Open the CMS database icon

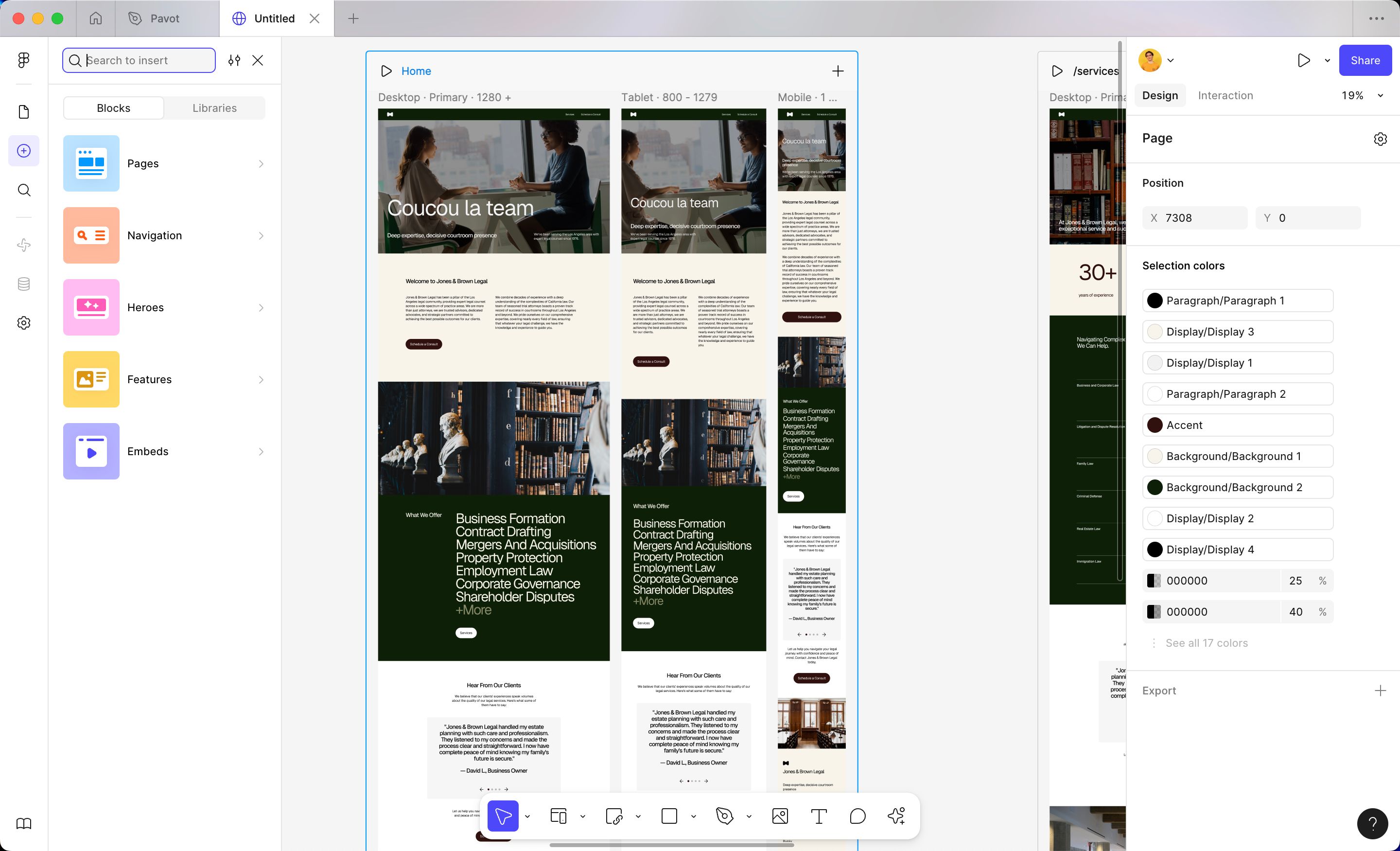[x=24, y=284]
